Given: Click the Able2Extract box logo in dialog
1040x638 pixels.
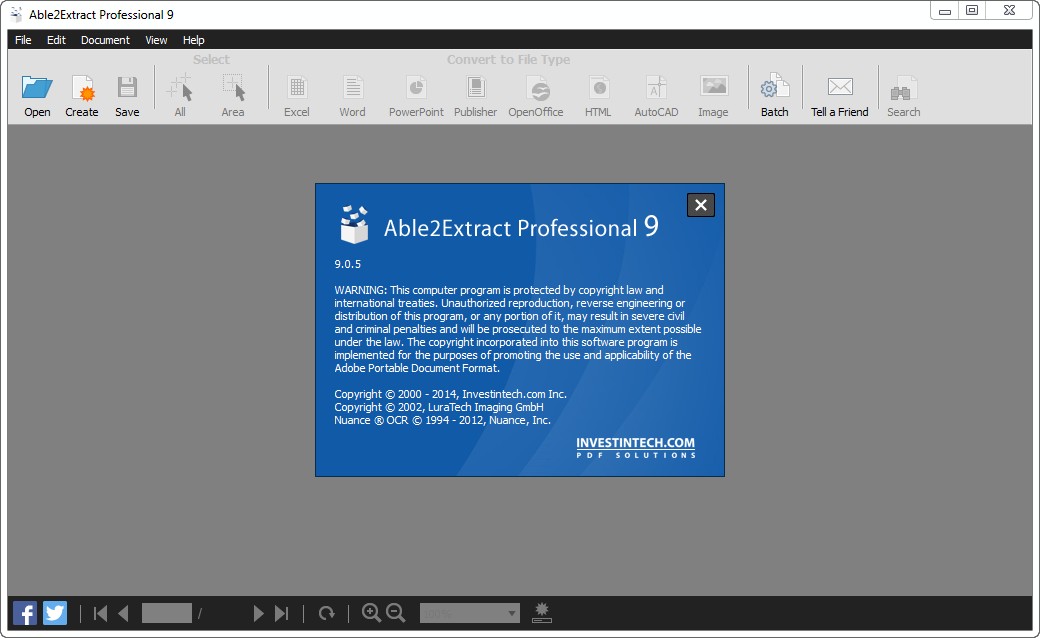Looking at the screenshot, I should pyautogui.click(x=354, y=224).
